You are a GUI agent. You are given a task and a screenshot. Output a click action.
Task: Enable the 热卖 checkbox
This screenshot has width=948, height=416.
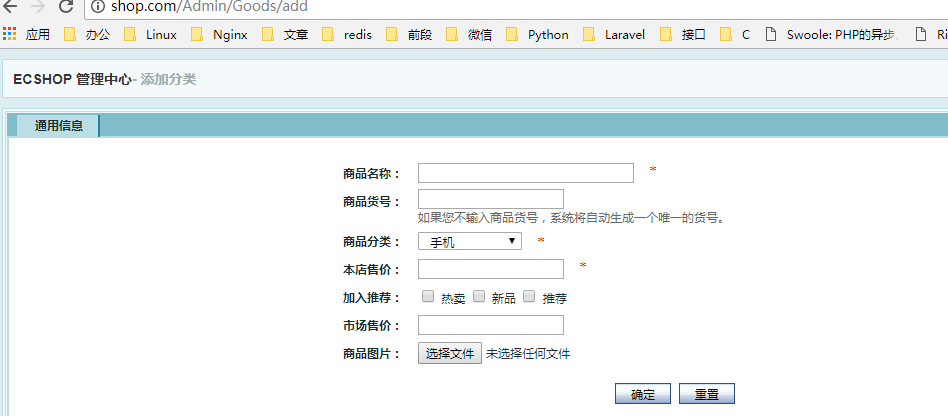pyautogui.click(x=428, y=296)
